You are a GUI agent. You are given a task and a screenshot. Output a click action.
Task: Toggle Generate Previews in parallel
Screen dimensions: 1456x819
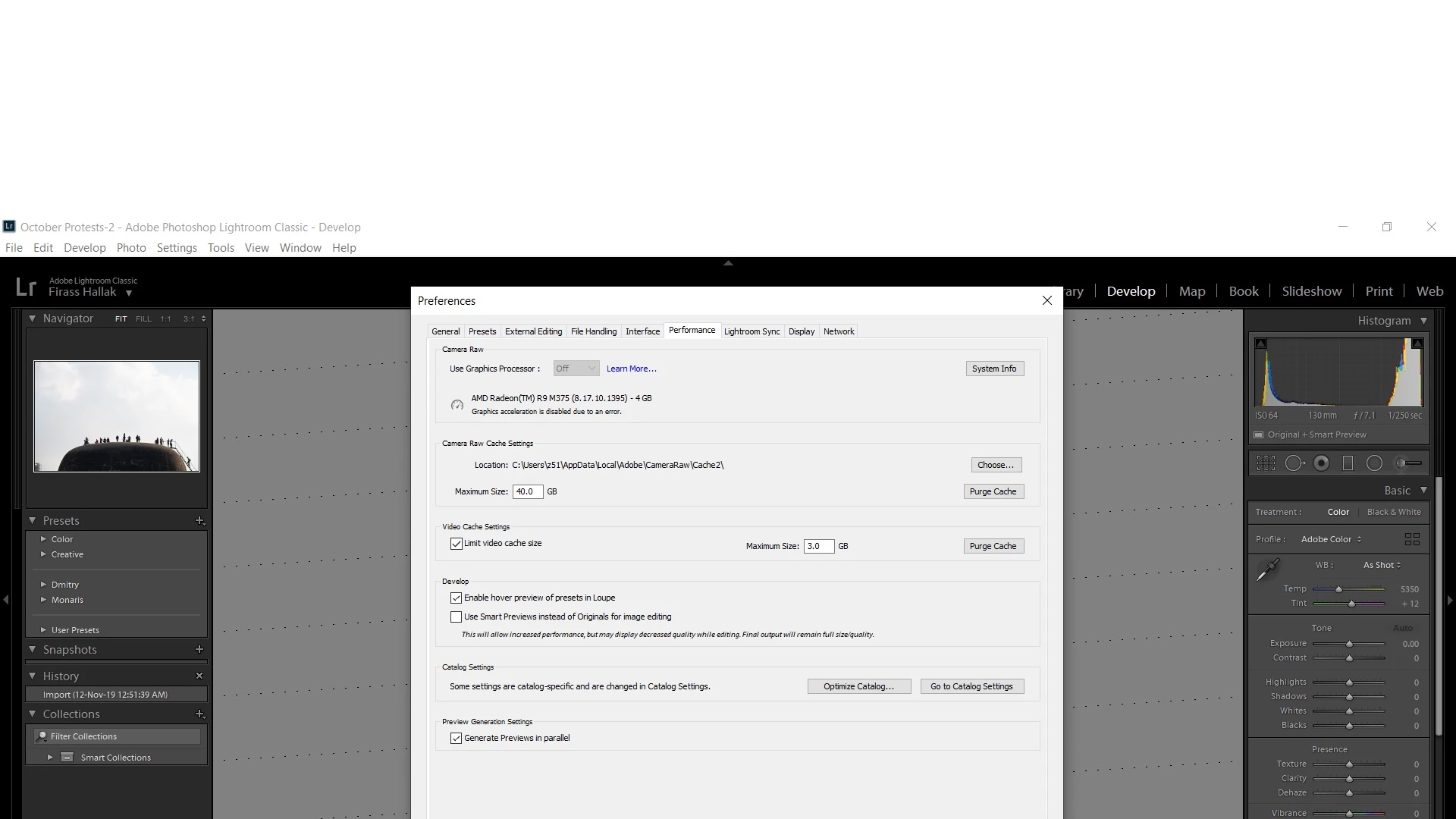click(x=457, y=739)
